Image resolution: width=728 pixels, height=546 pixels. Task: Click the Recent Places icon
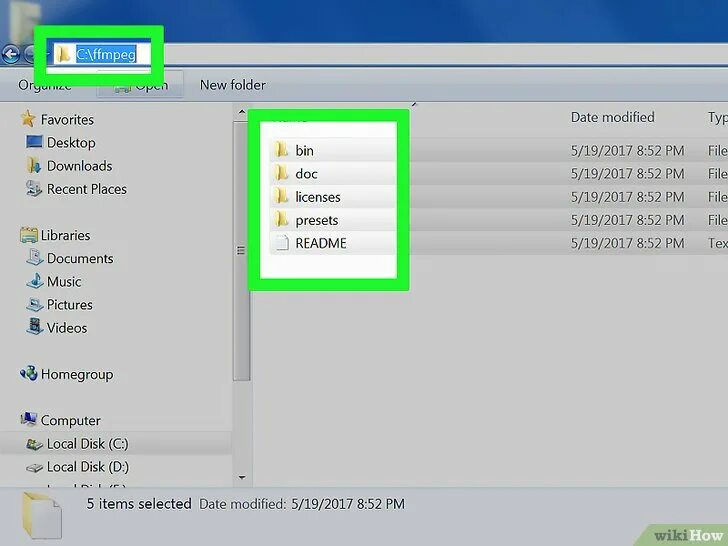(x=34, y=188)
